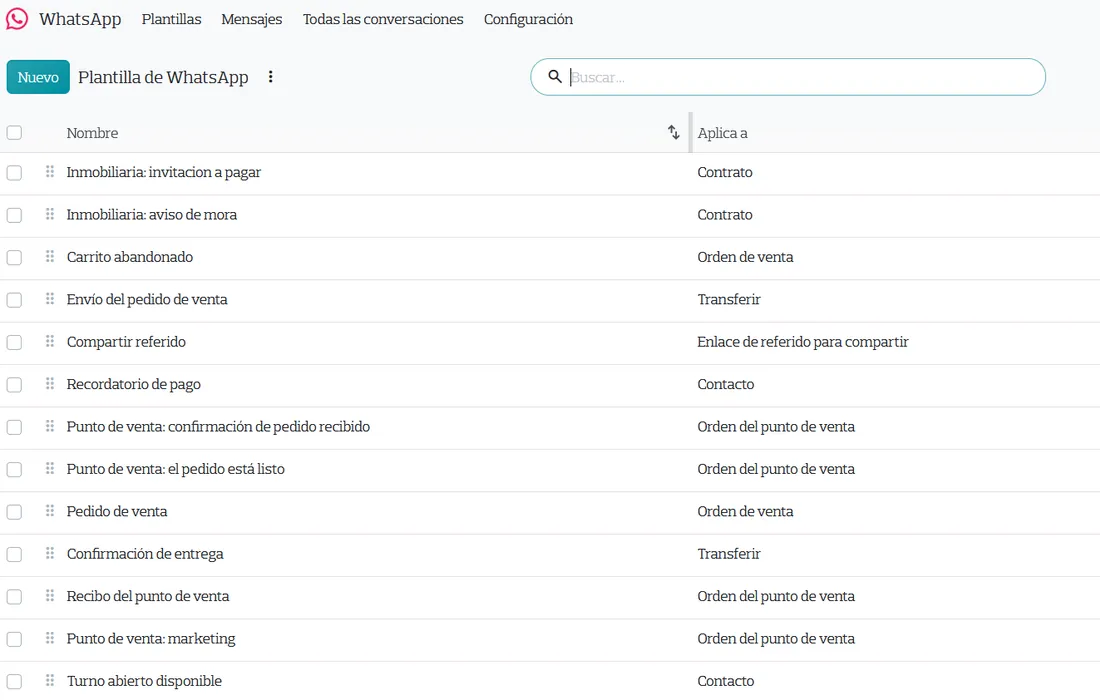1100x700 pixels.
Task: Grab drag handle for confirmación de pedido recibido
Action: 50,426
